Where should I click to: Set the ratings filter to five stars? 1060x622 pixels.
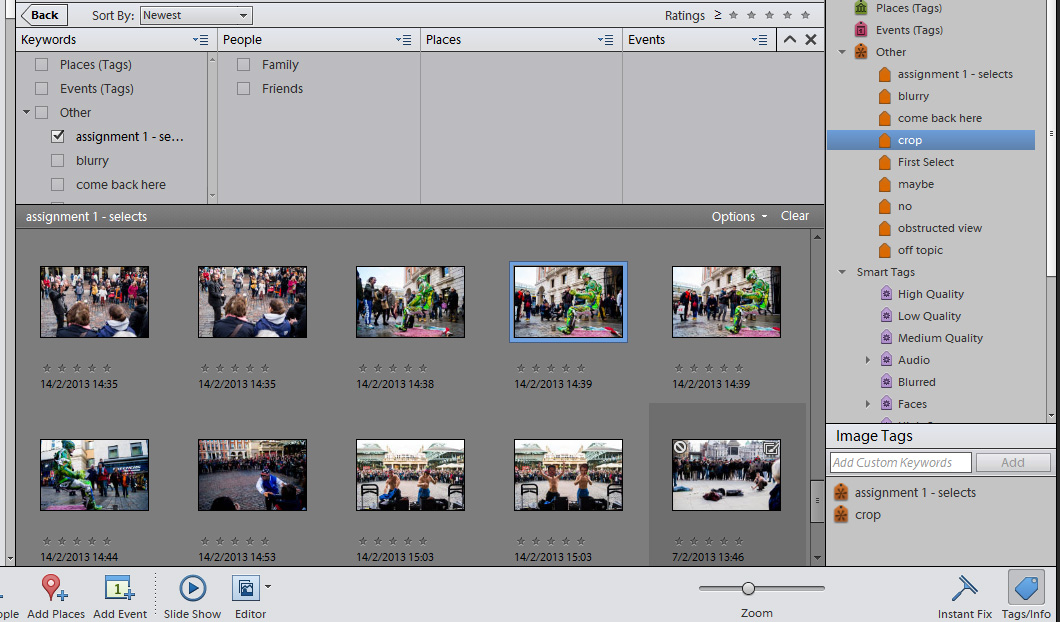pos(805,15)
